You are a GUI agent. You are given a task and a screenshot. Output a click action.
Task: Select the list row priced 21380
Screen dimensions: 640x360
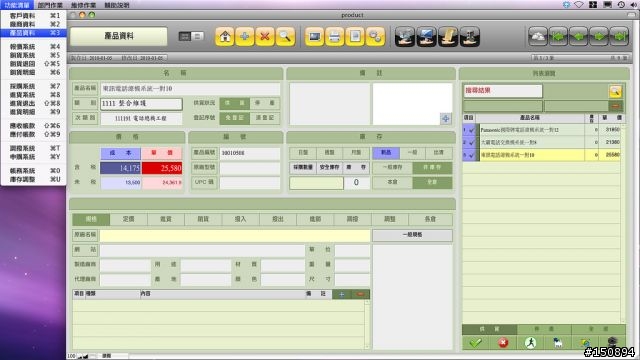(542, 142)
